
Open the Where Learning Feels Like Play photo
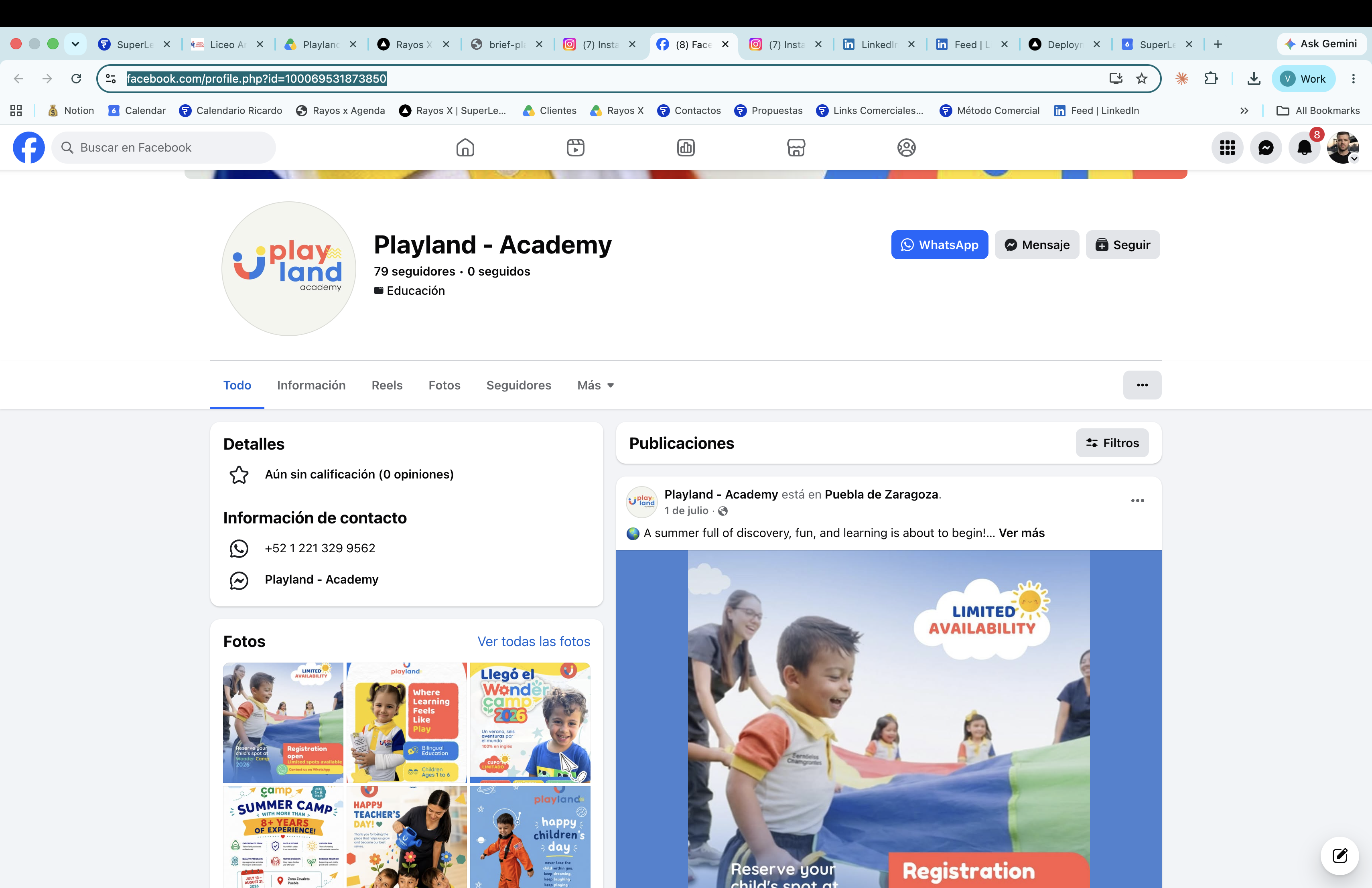pos(406,723)
